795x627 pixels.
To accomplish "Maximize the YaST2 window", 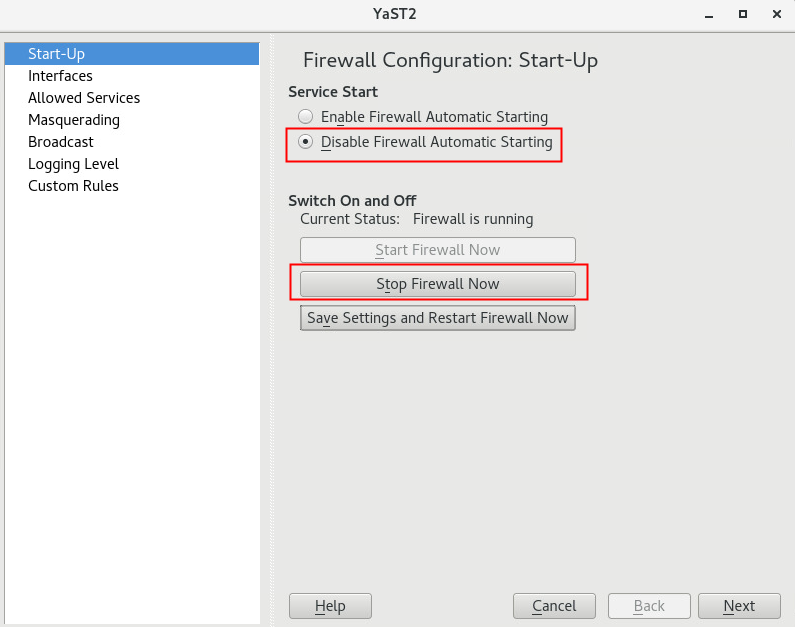I will (x=742, y=14).
